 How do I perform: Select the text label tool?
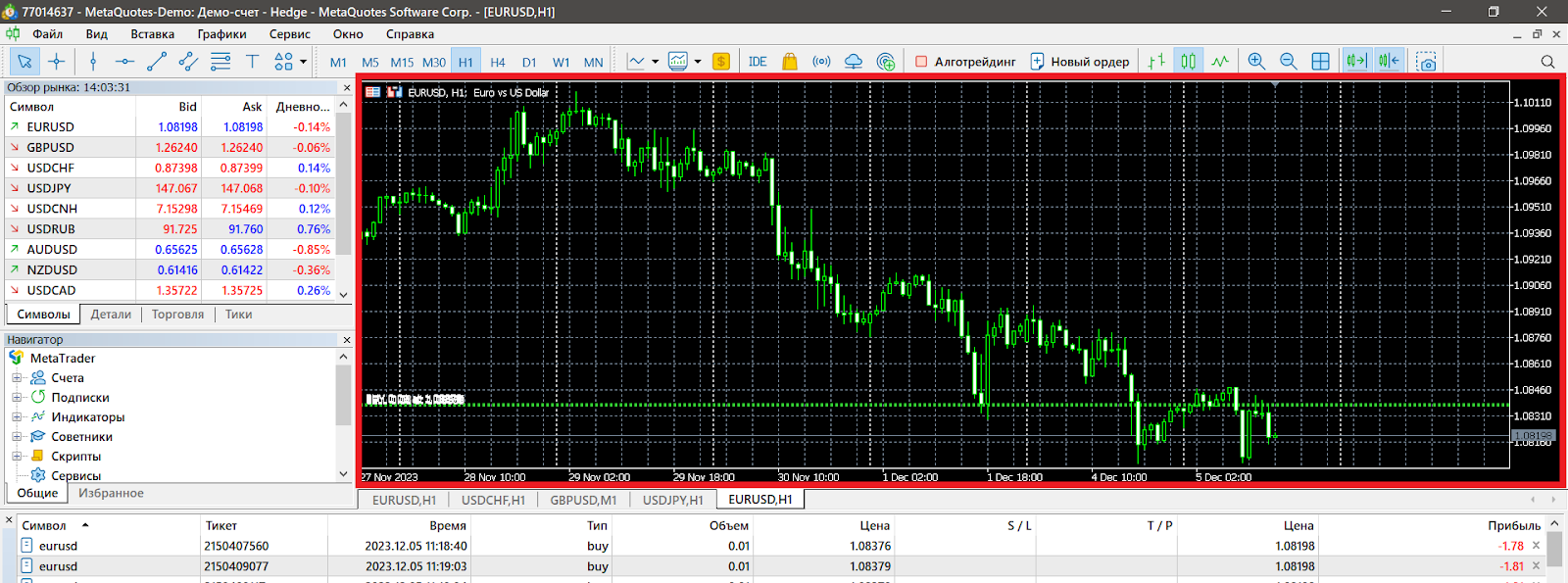[x=252, y=62]
